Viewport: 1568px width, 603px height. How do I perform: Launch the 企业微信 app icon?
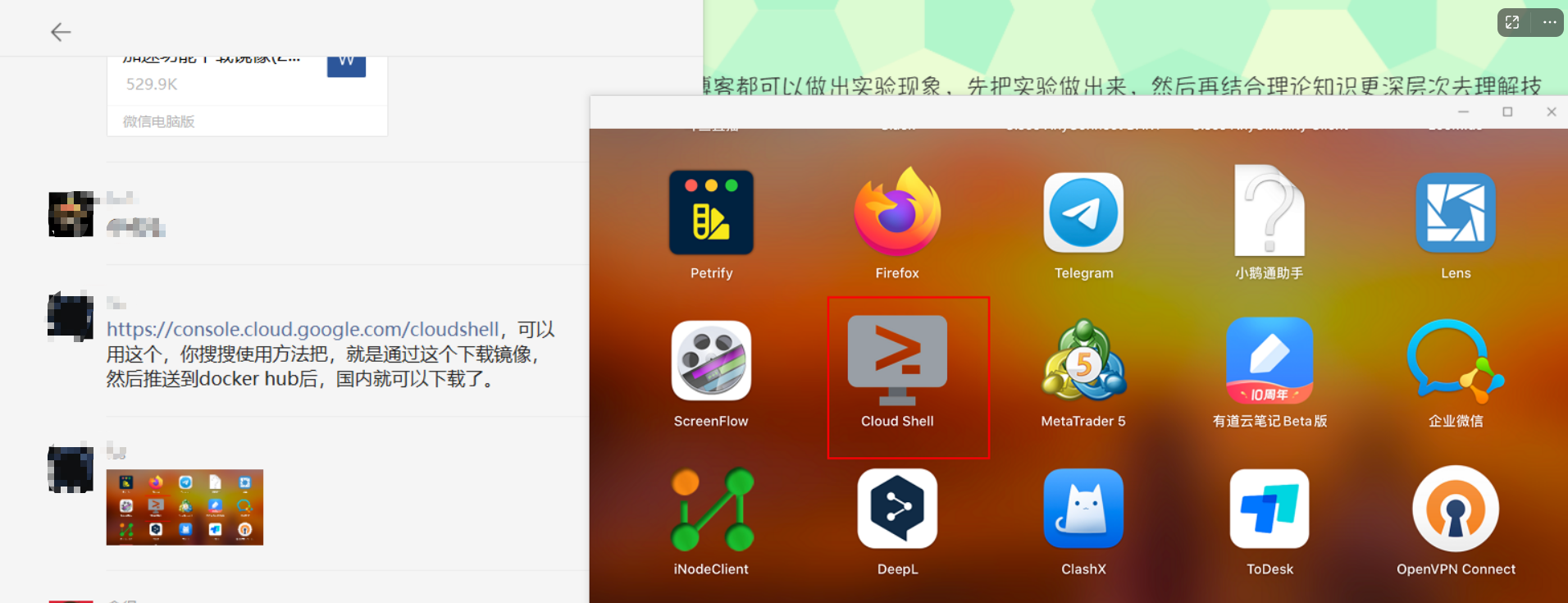coord(1456,361)
